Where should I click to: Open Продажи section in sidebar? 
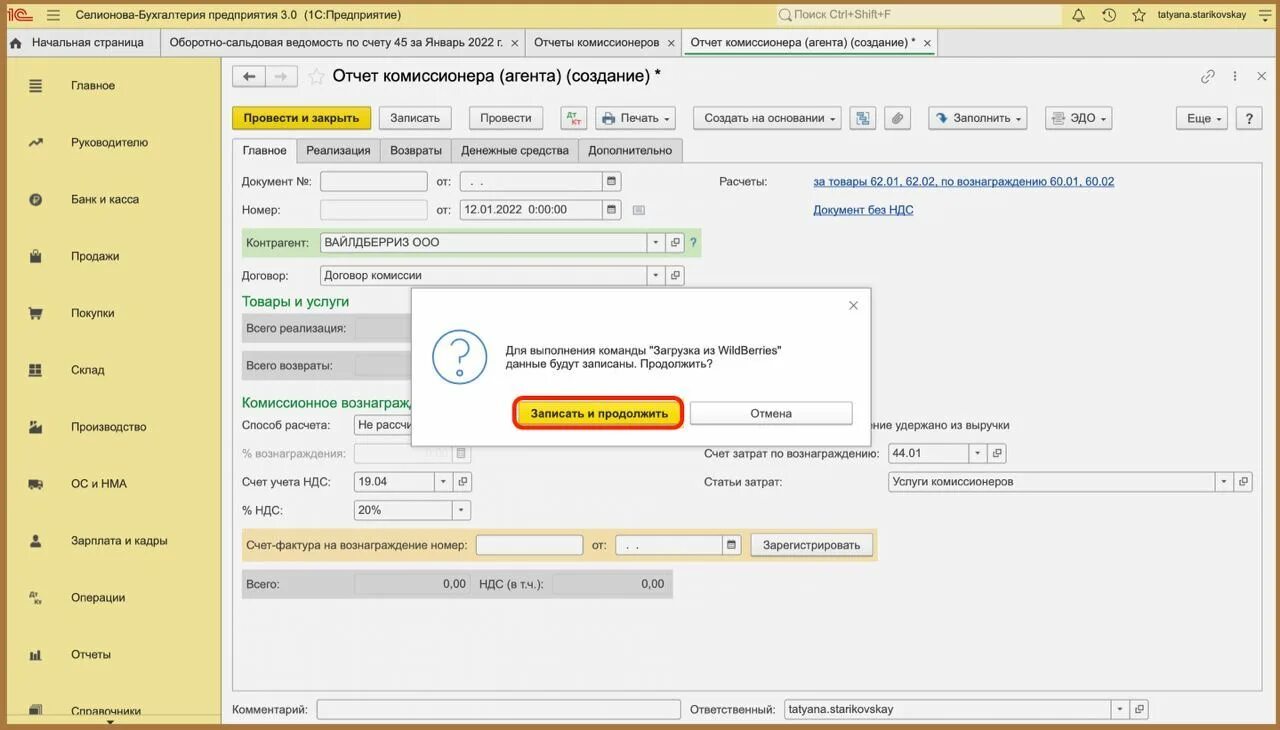click(x=94, y=257)
